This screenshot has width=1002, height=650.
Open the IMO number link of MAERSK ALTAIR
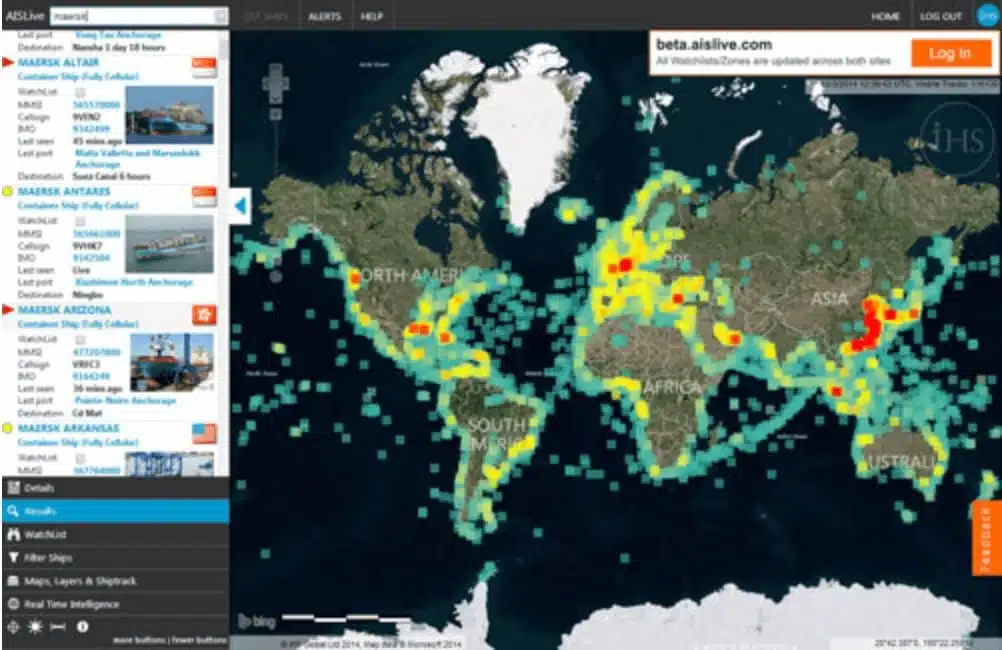click(x=91, y=129)
